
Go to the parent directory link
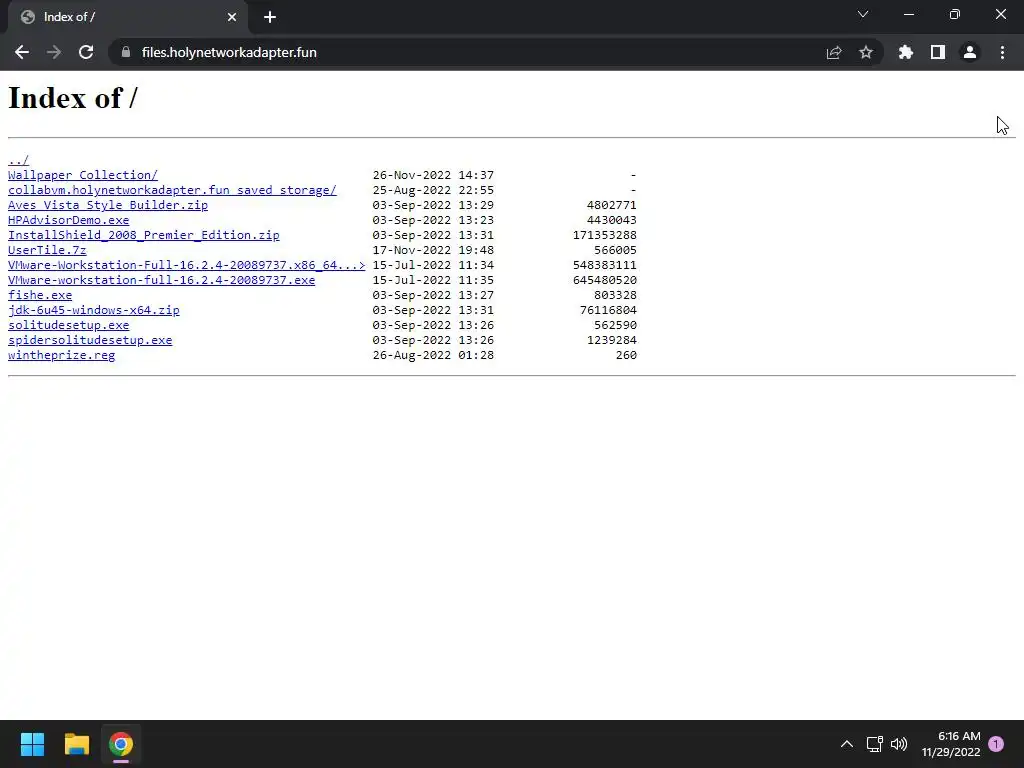click(x=18, y=160)
